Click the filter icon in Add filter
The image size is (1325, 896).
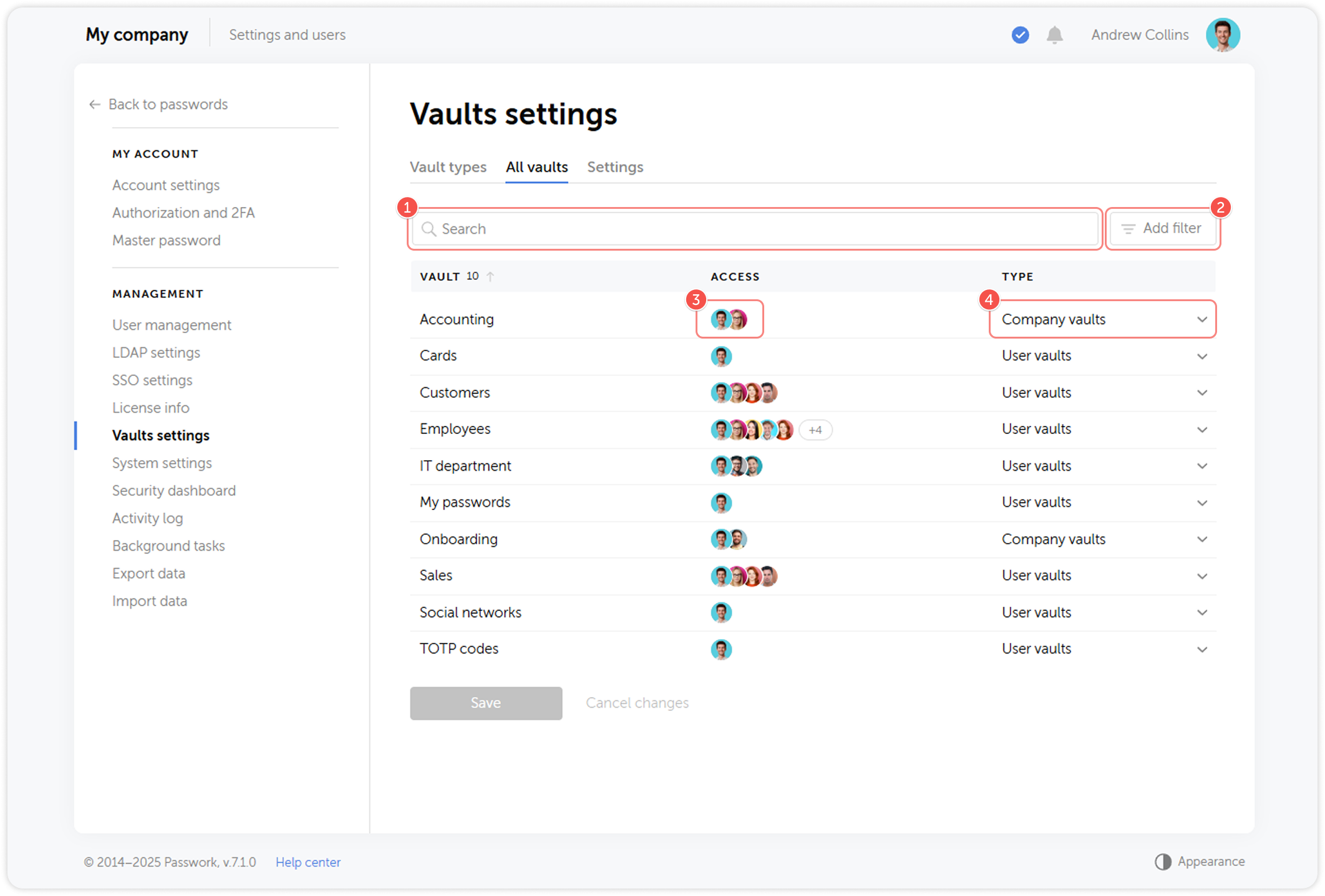click(1128, 229)
